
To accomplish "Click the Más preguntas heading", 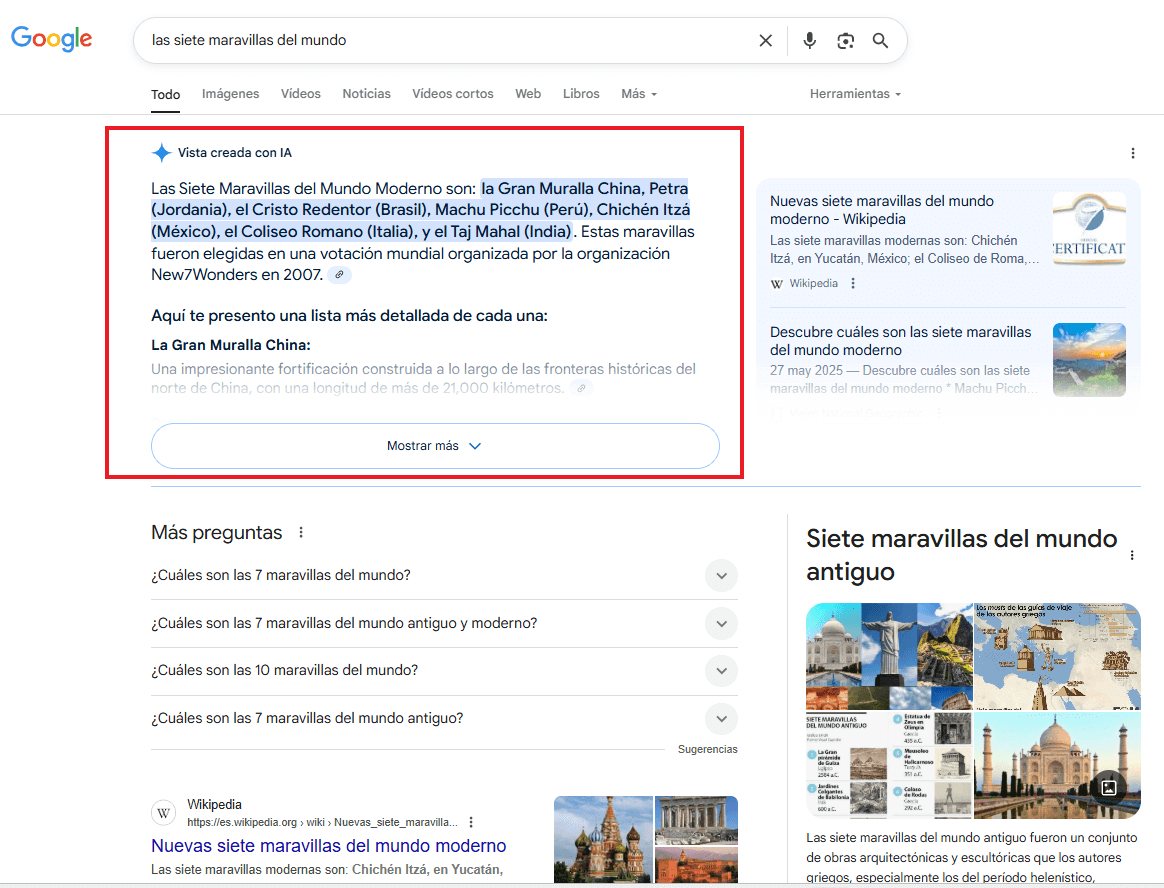I will coord(217,532).
